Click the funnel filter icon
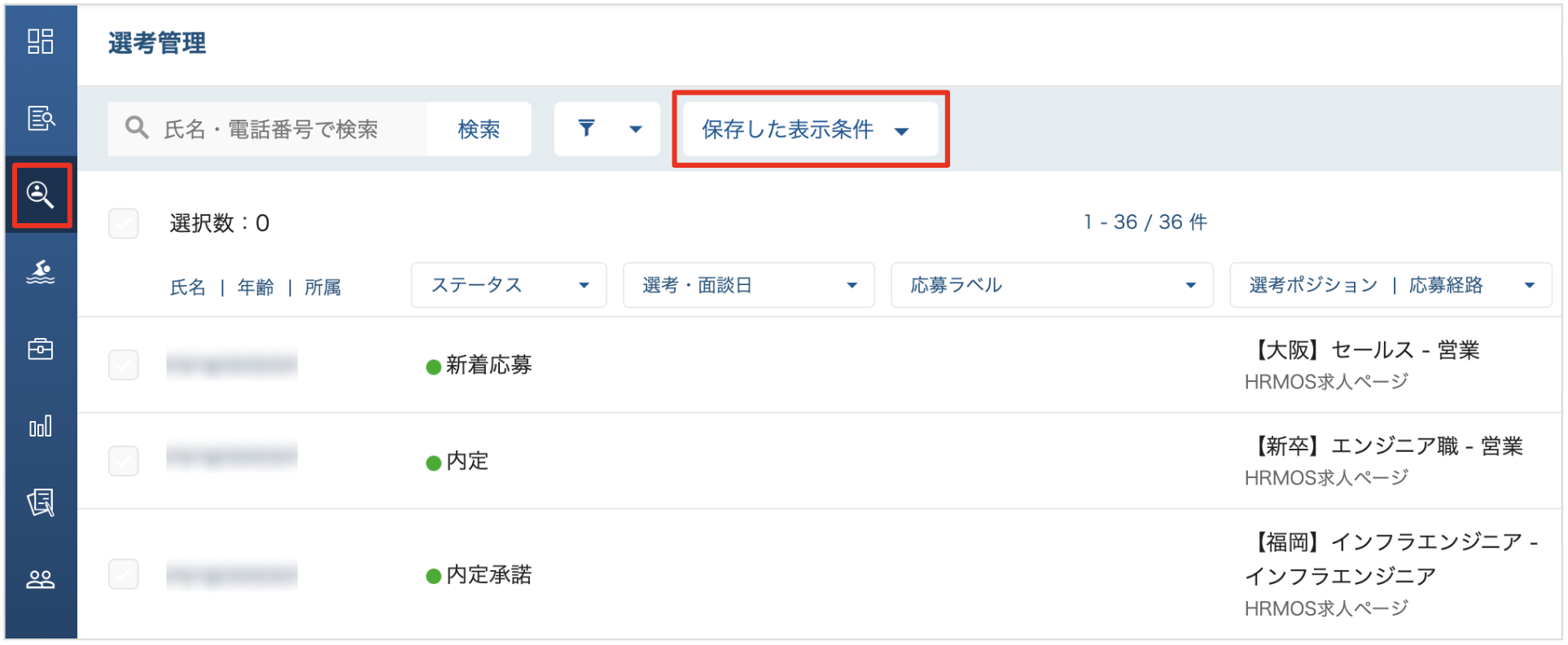 (x=586, y=128)
